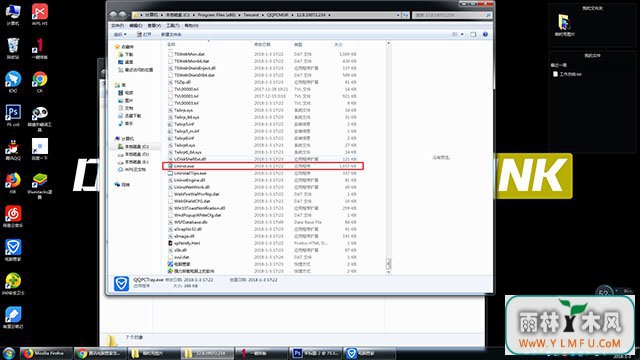
Task: Switch to PC Manager taskbar button
Action: click(369, 353)
